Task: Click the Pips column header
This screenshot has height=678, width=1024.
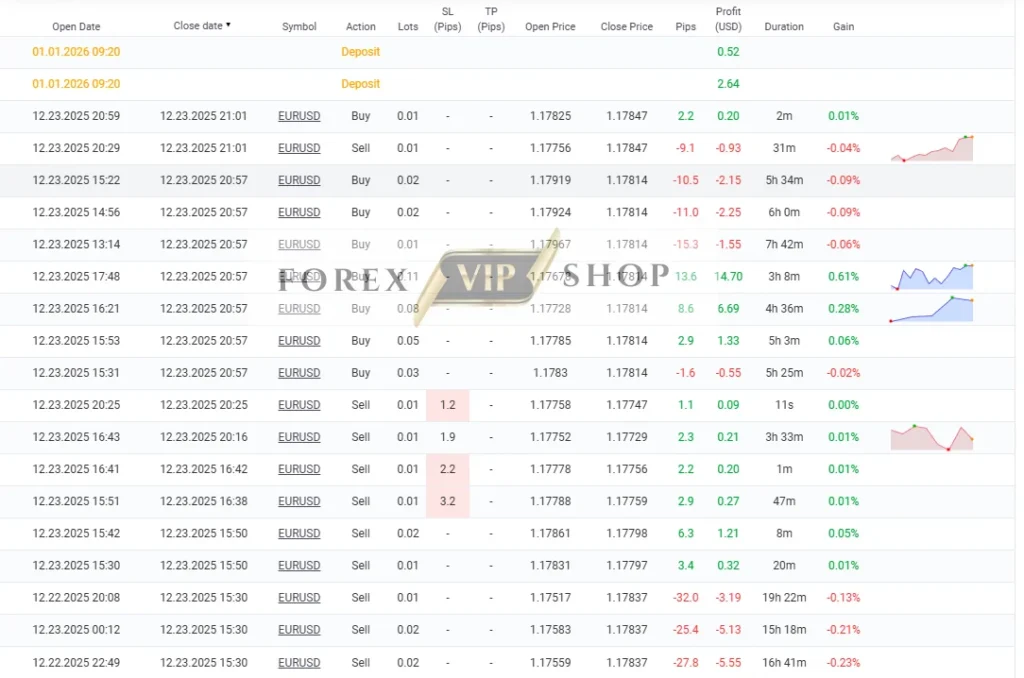Action: [685, 27]
